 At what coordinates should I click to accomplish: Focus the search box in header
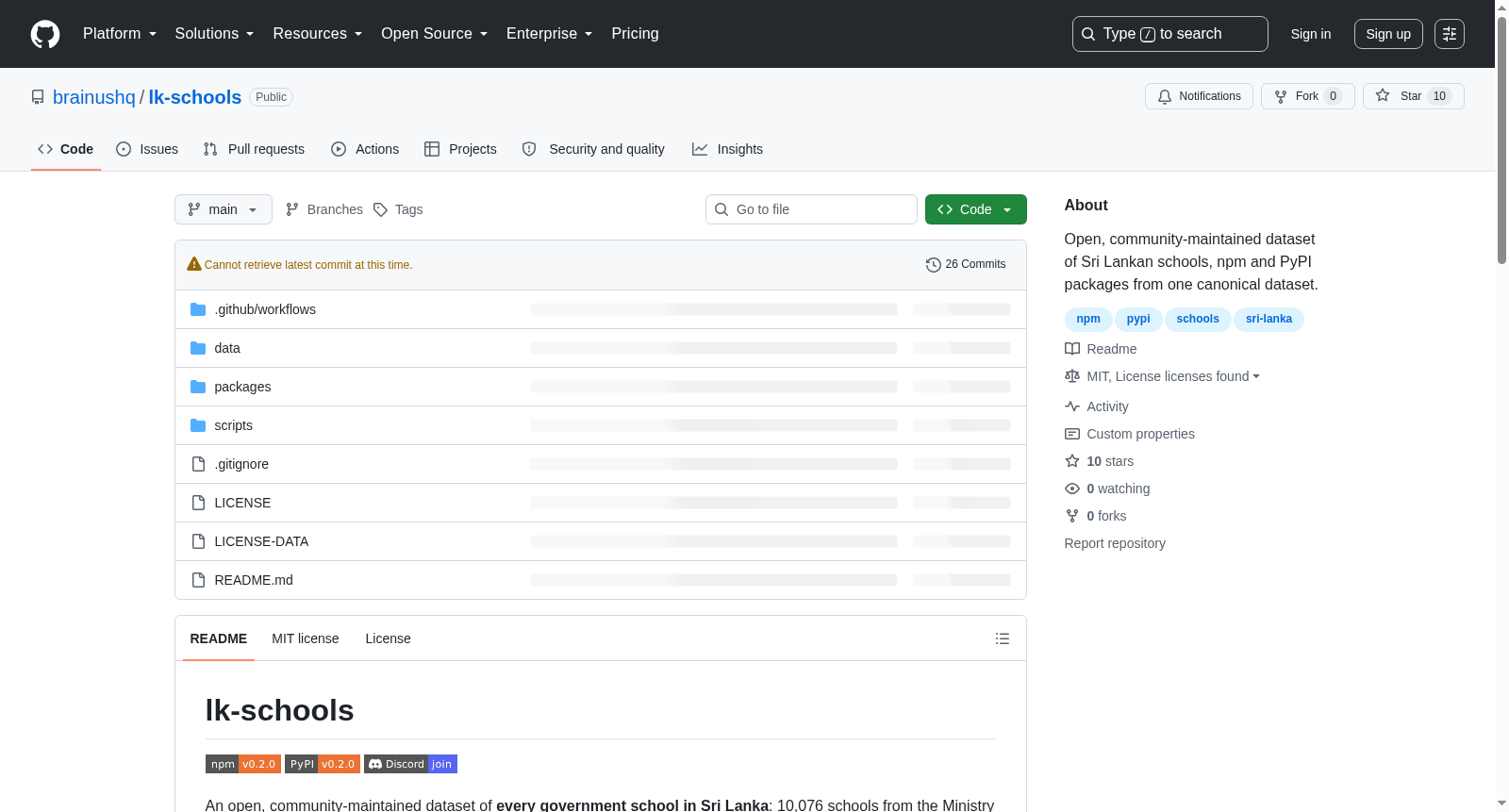[x=1169, y=34]
